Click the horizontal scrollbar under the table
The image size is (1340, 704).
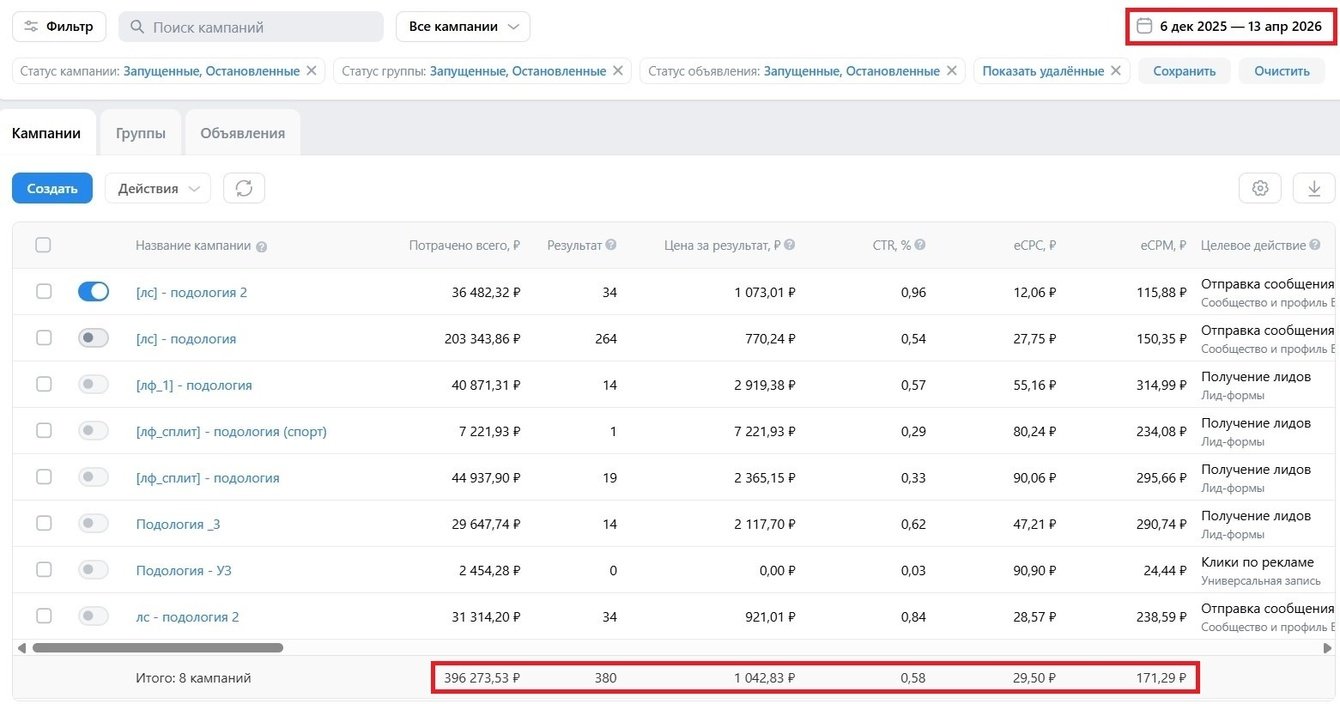(158, 648)
